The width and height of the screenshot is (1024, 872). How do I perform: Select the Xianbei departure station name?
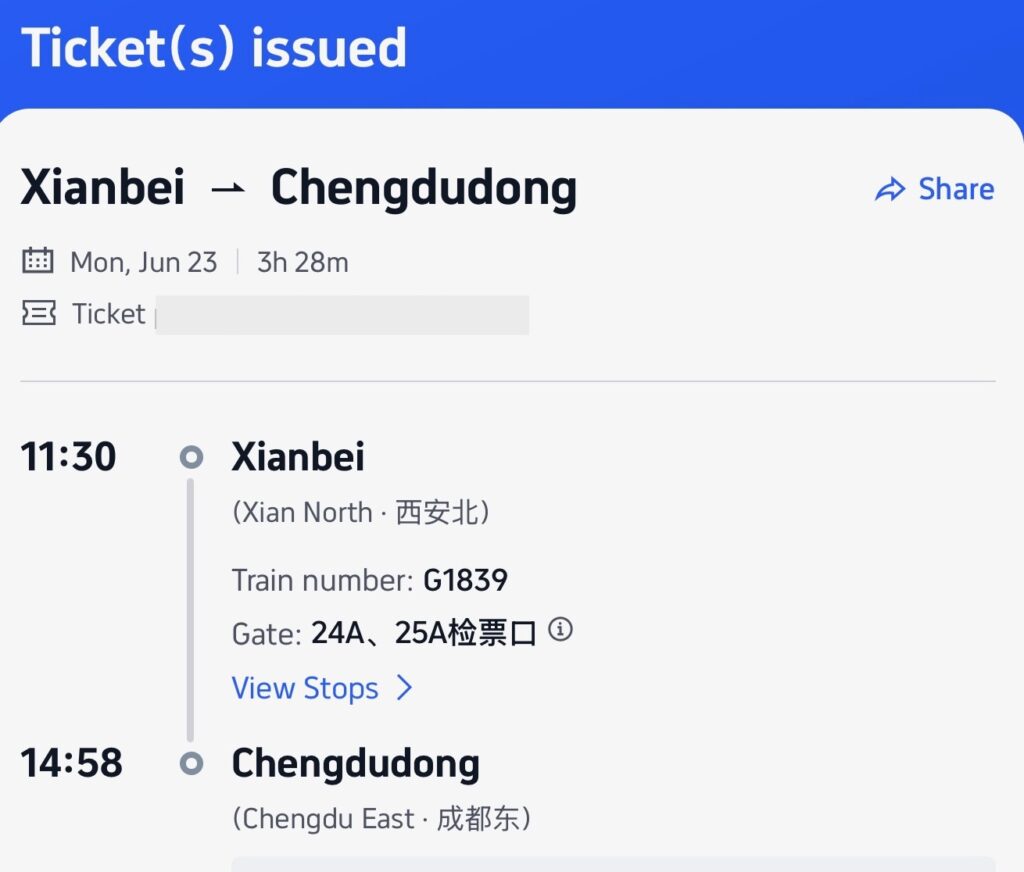pyautogui.click(x=298, y=457)
